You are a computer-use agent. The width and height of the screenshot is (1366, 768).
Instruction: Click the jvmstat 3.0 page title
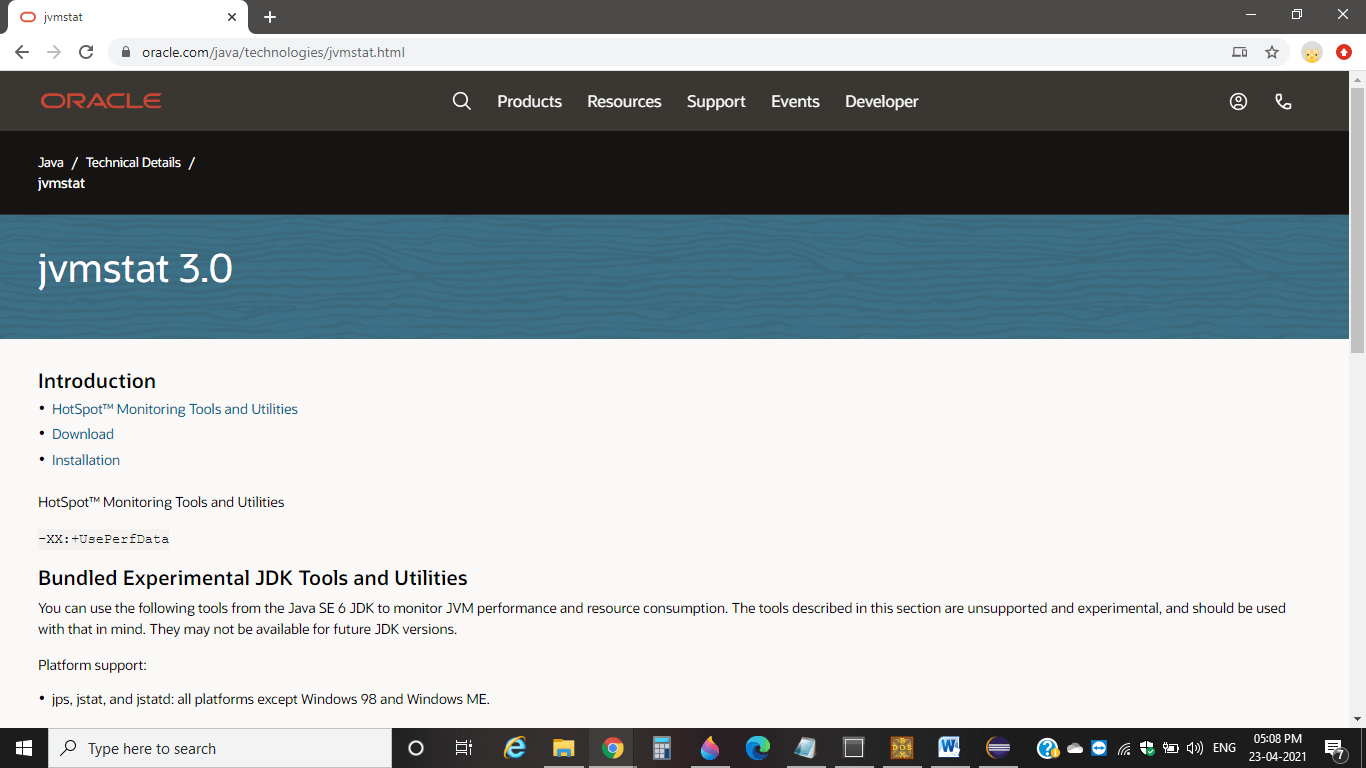(135, 269)
